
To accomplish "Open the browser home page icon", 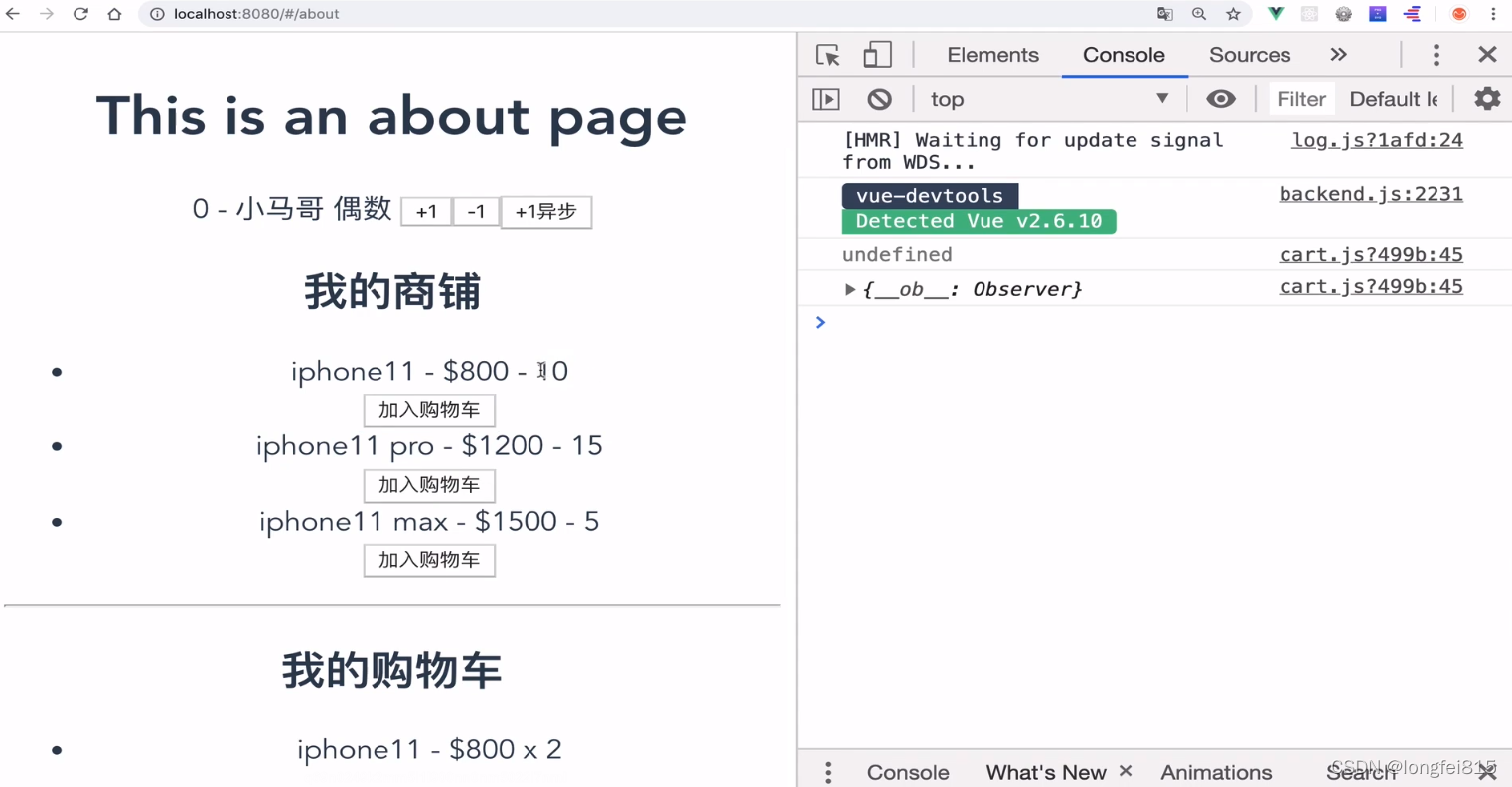I will click(x=114, y=14).
